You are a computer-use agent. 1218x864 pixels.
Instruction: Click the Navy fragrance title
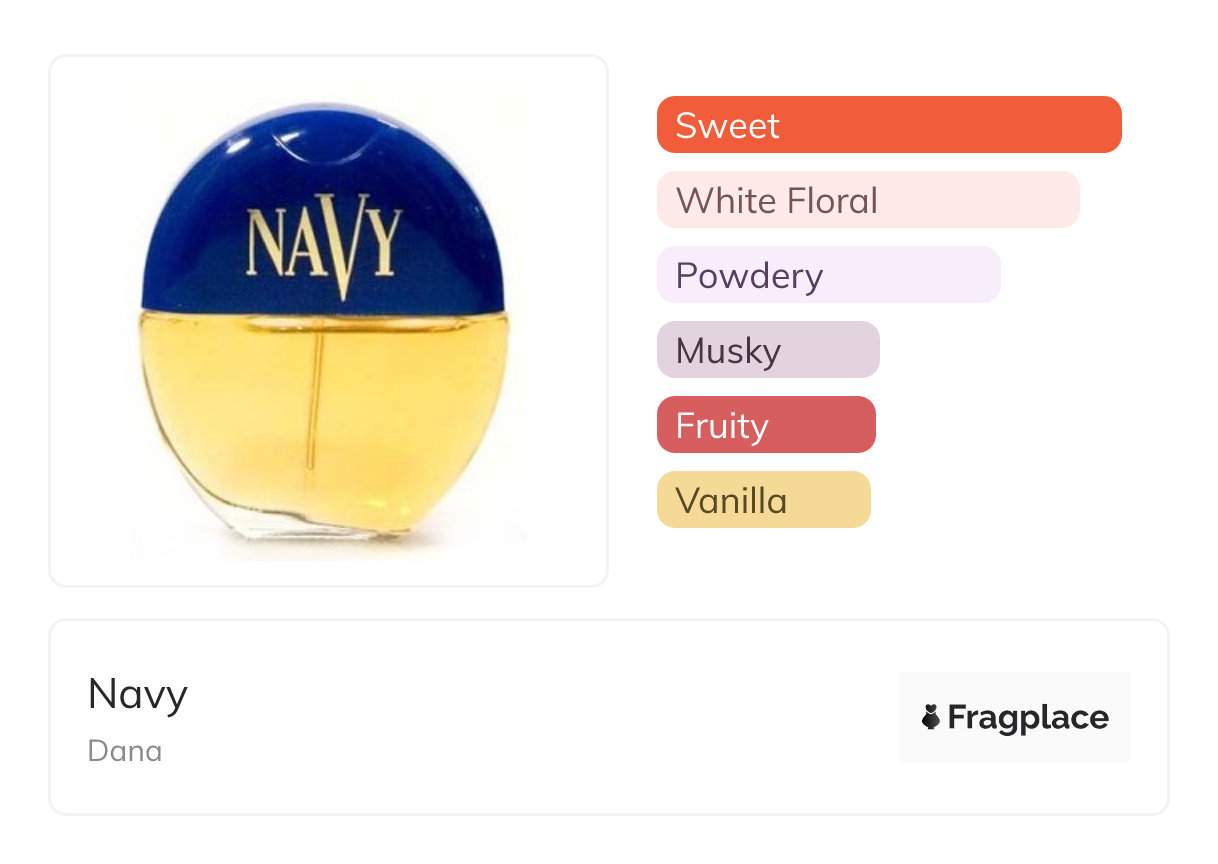point(137,693)
